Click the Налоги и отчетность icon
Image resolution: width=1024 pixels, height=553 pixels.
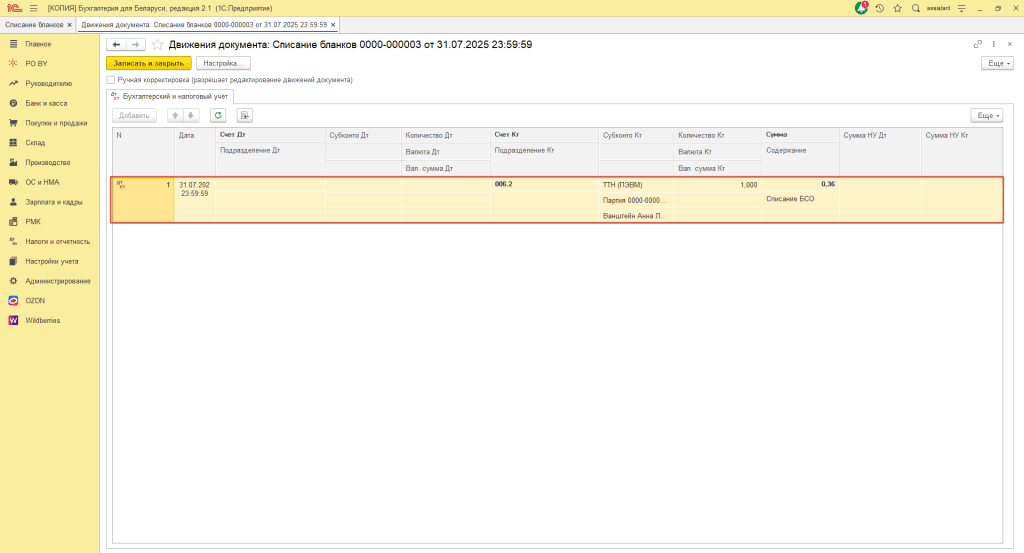[13, 242]
